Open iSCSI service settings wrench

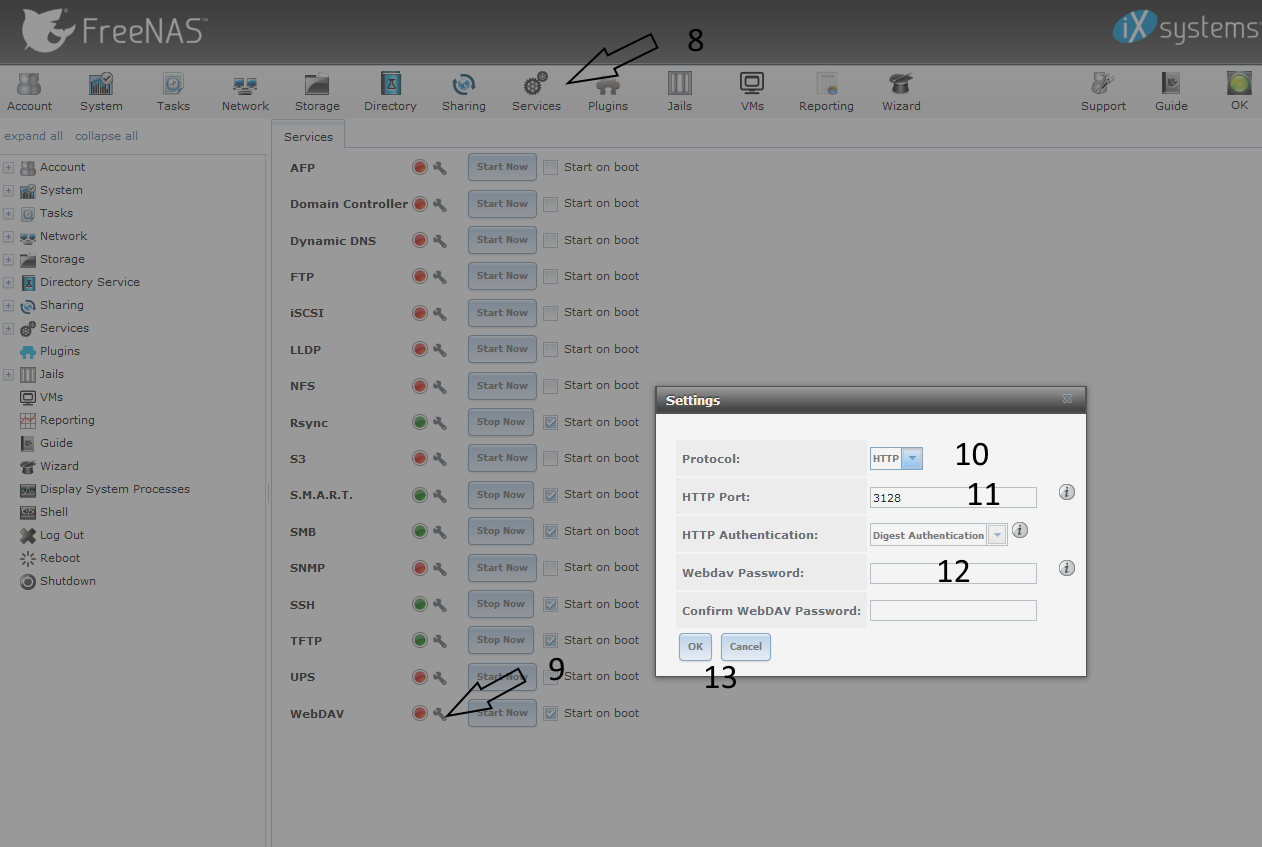tap(439, 314)
